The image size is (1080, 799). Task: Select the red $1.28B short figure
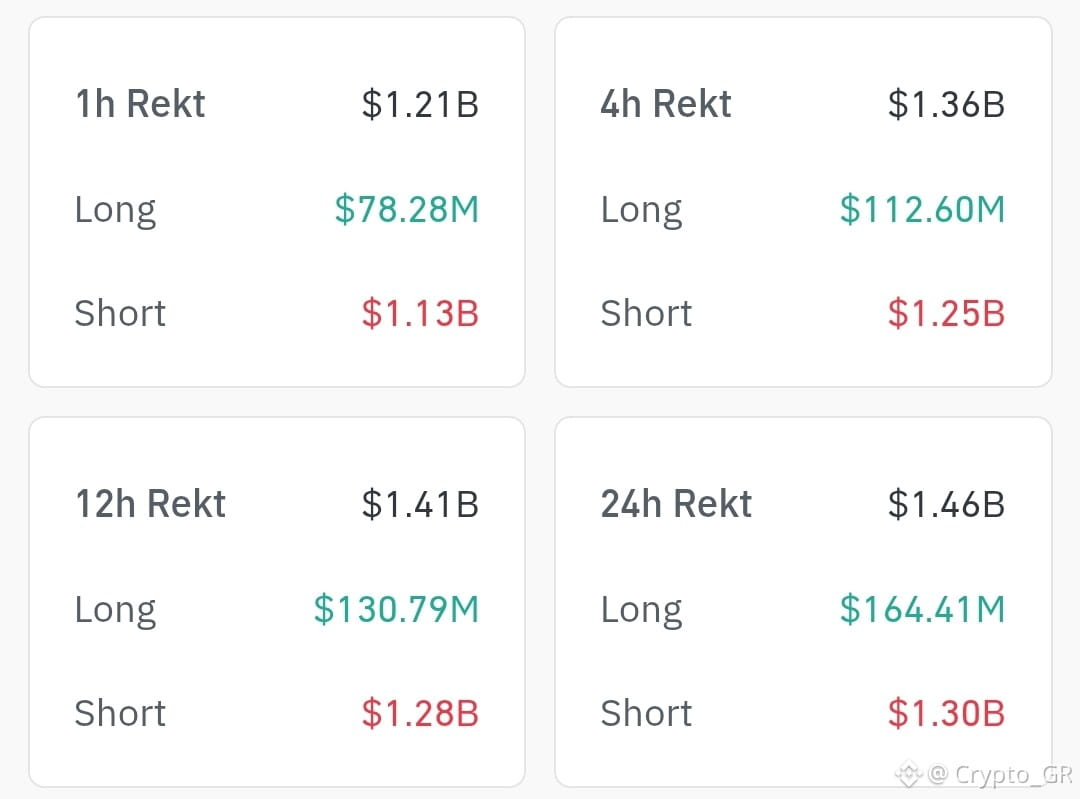pos(420,713)
